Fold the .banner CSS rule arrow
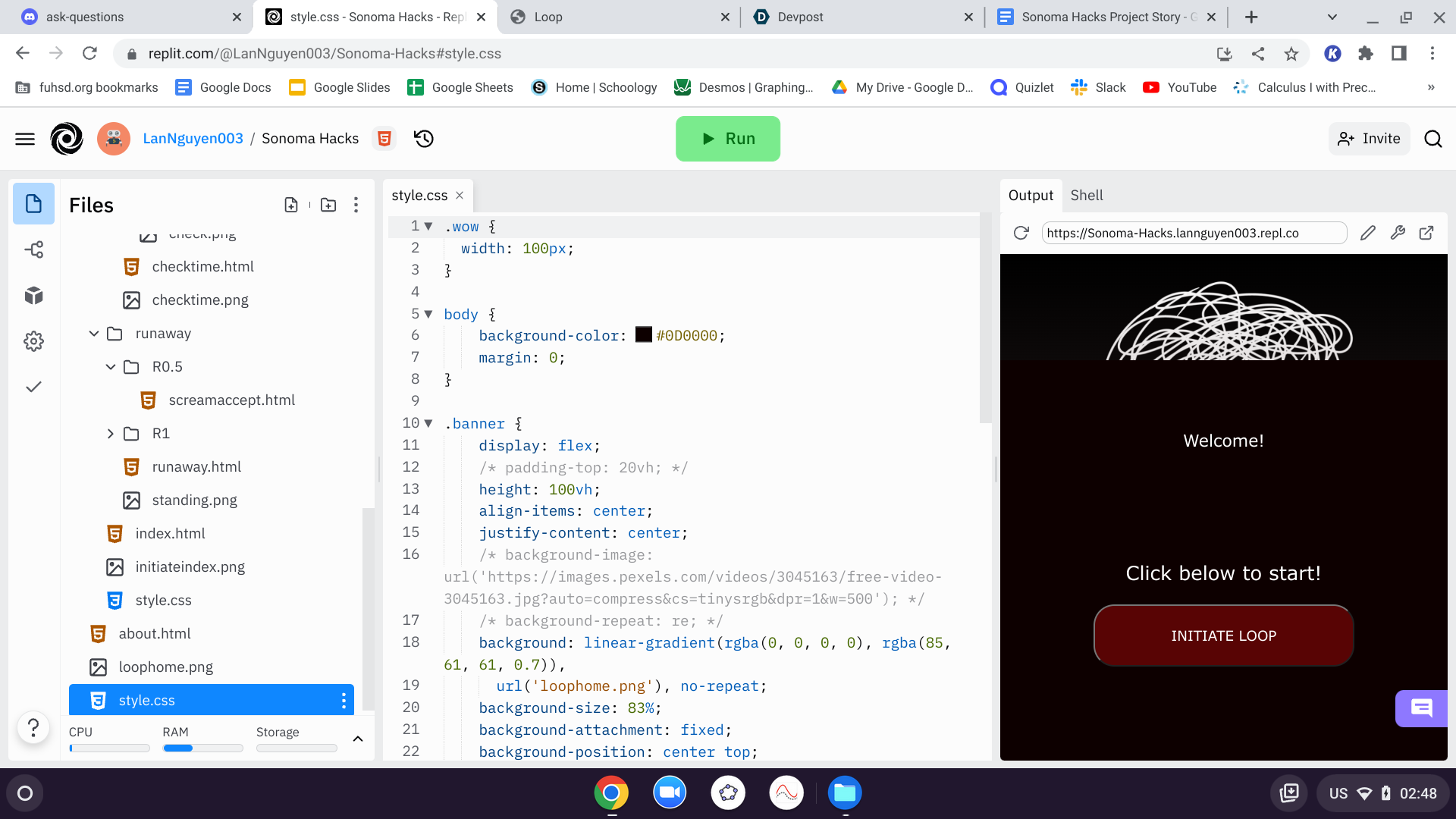 coord(428,423)
